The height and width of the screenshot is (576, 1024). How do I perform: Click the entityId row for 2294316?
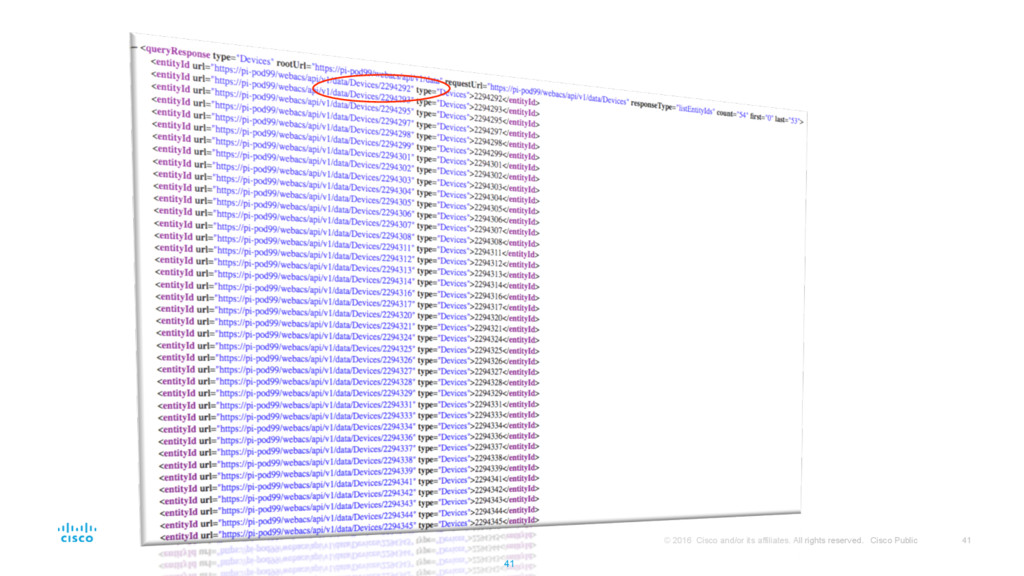pos(348,293)
